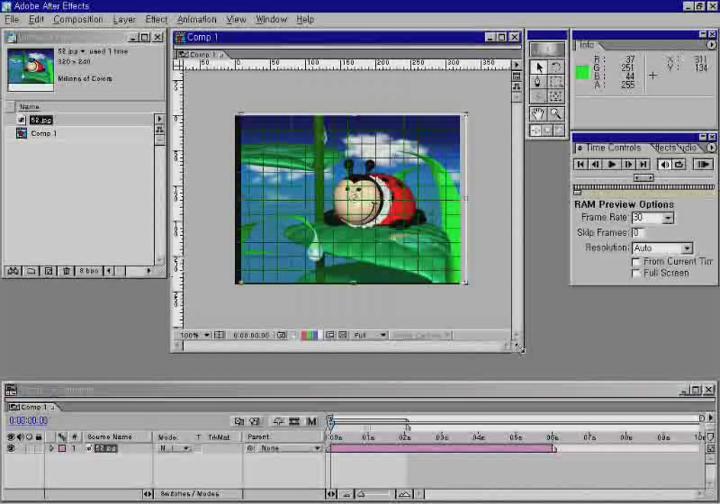
Task: Step back one frame in Time Controls
Action: point(596,164)
